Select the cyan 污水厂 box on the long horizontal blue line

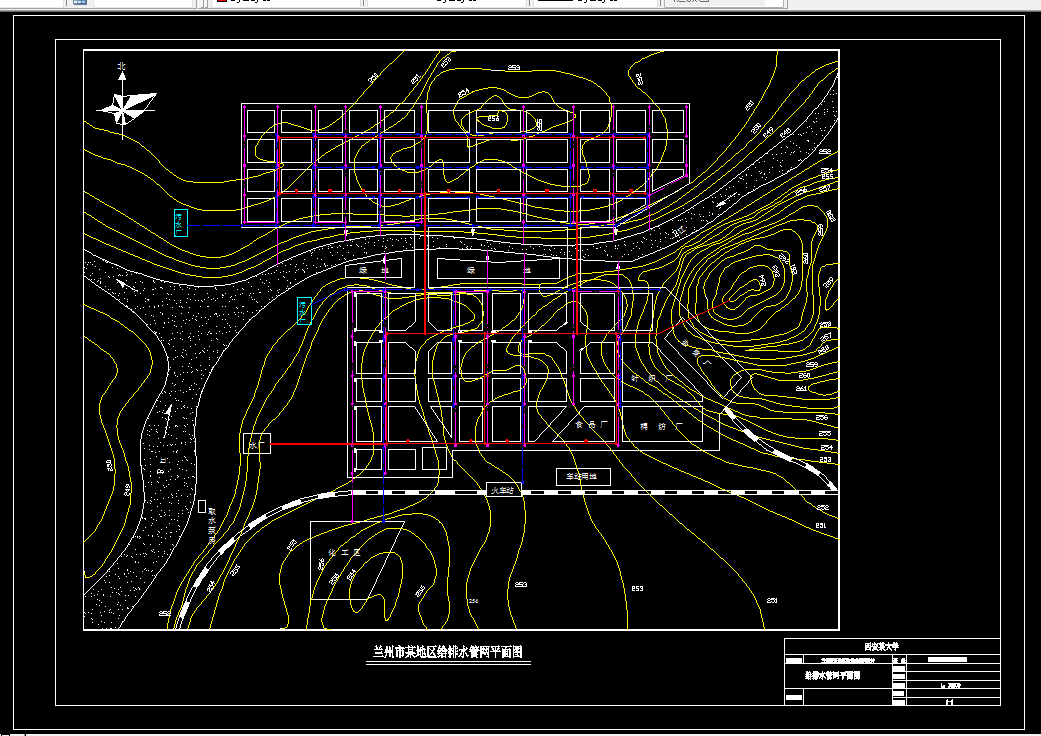click(x=180, y=223)
